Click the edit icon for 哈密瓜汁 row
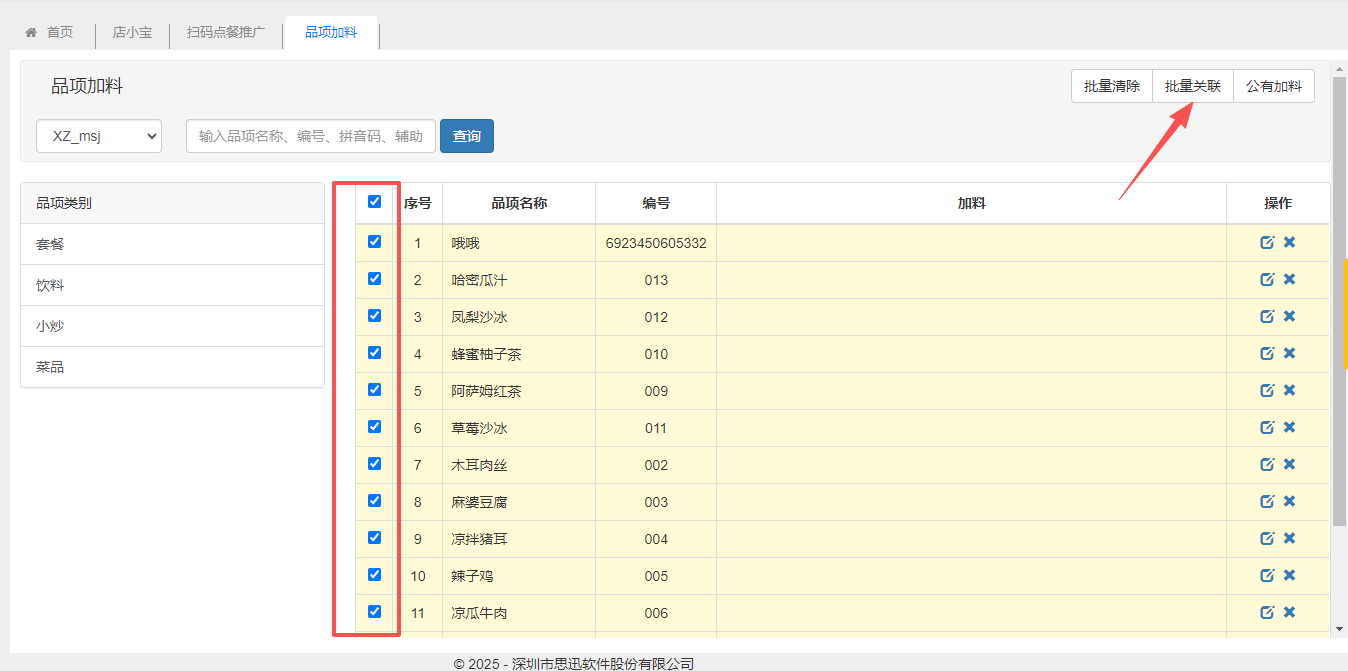 [x=1267, y=279]
